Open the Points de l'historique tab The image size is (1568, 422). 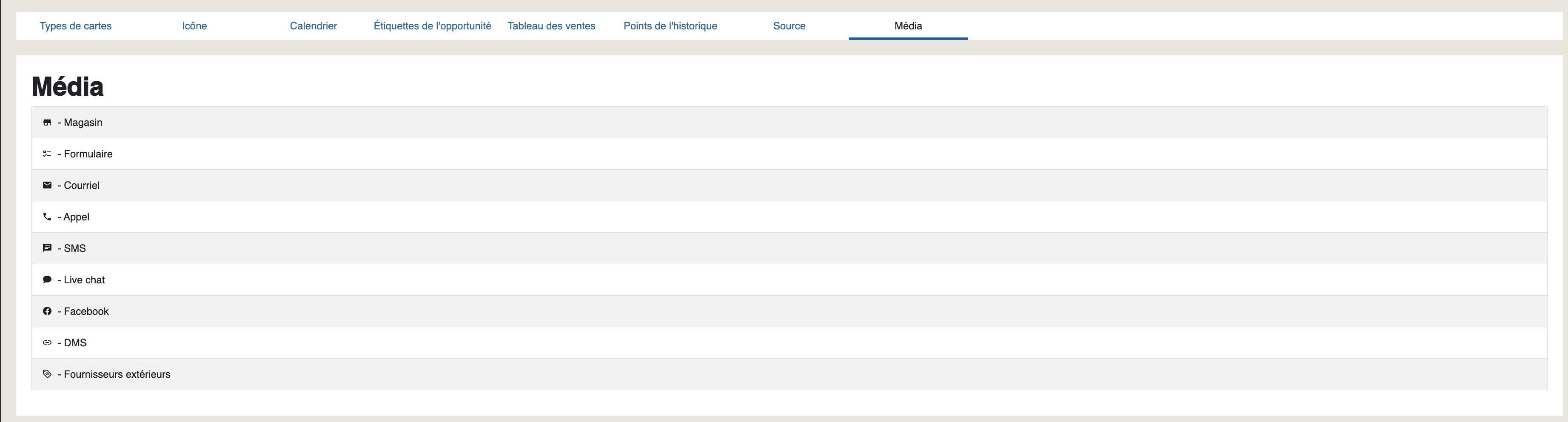click(670, 26)
